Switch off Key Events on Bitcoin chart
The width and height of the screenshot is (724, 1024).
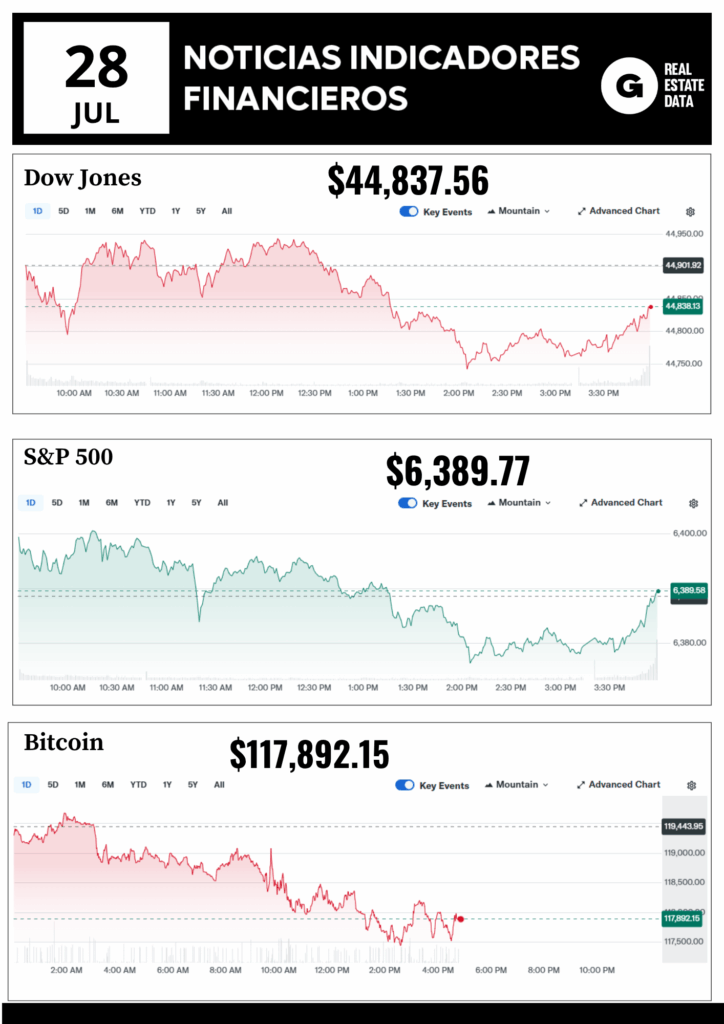[406, 785]
